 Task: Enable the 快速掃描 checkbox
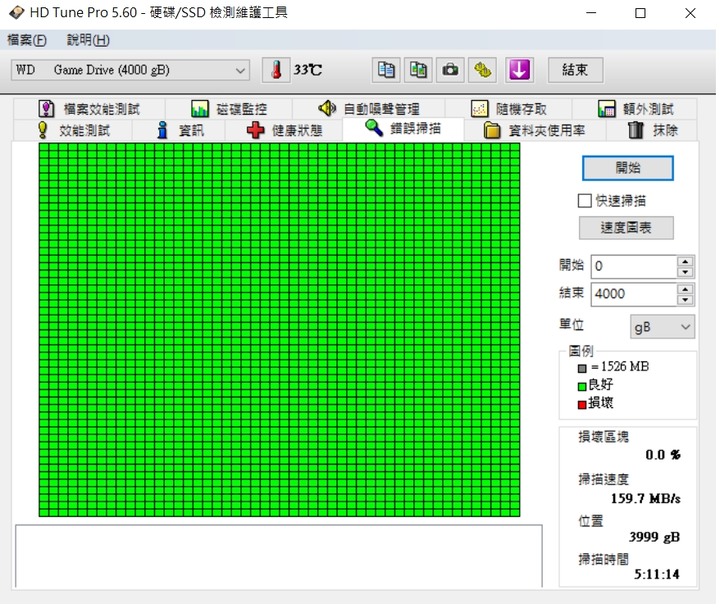point(585,201)
